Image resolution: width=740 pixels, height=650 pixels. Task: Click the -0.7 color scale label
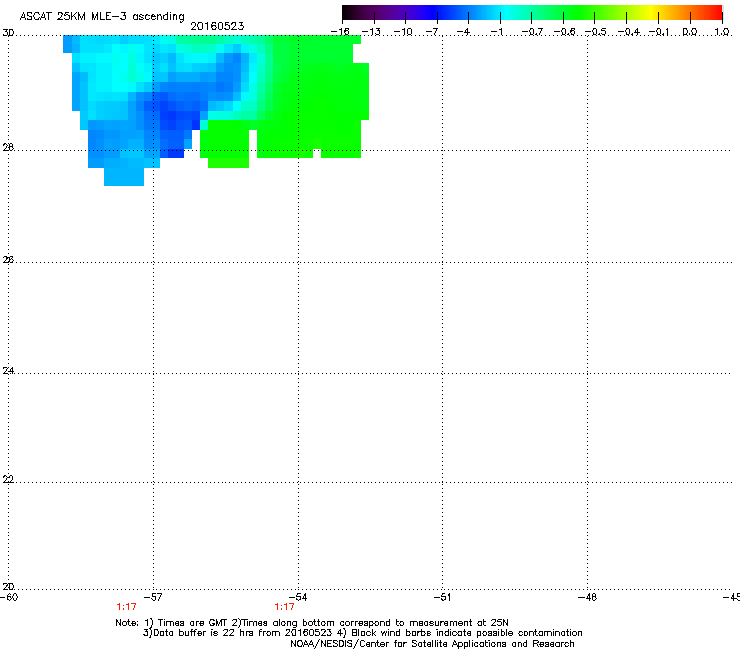[532, 32]
